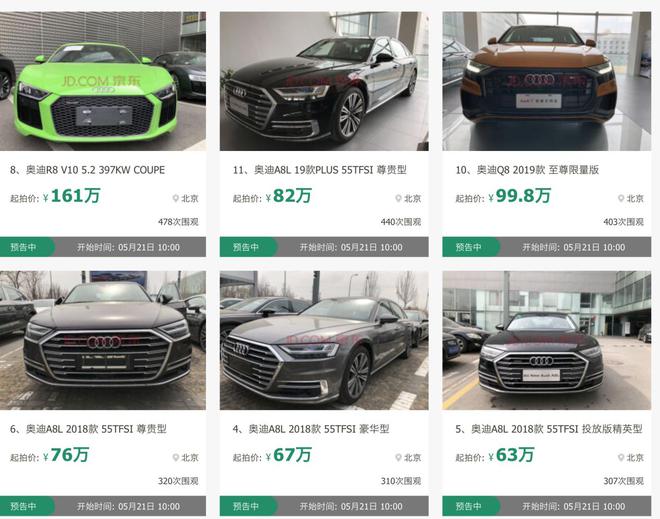660x519 pixels.
Task: Open the green Audi R8 V10 photo
Action: coord(103,81)
